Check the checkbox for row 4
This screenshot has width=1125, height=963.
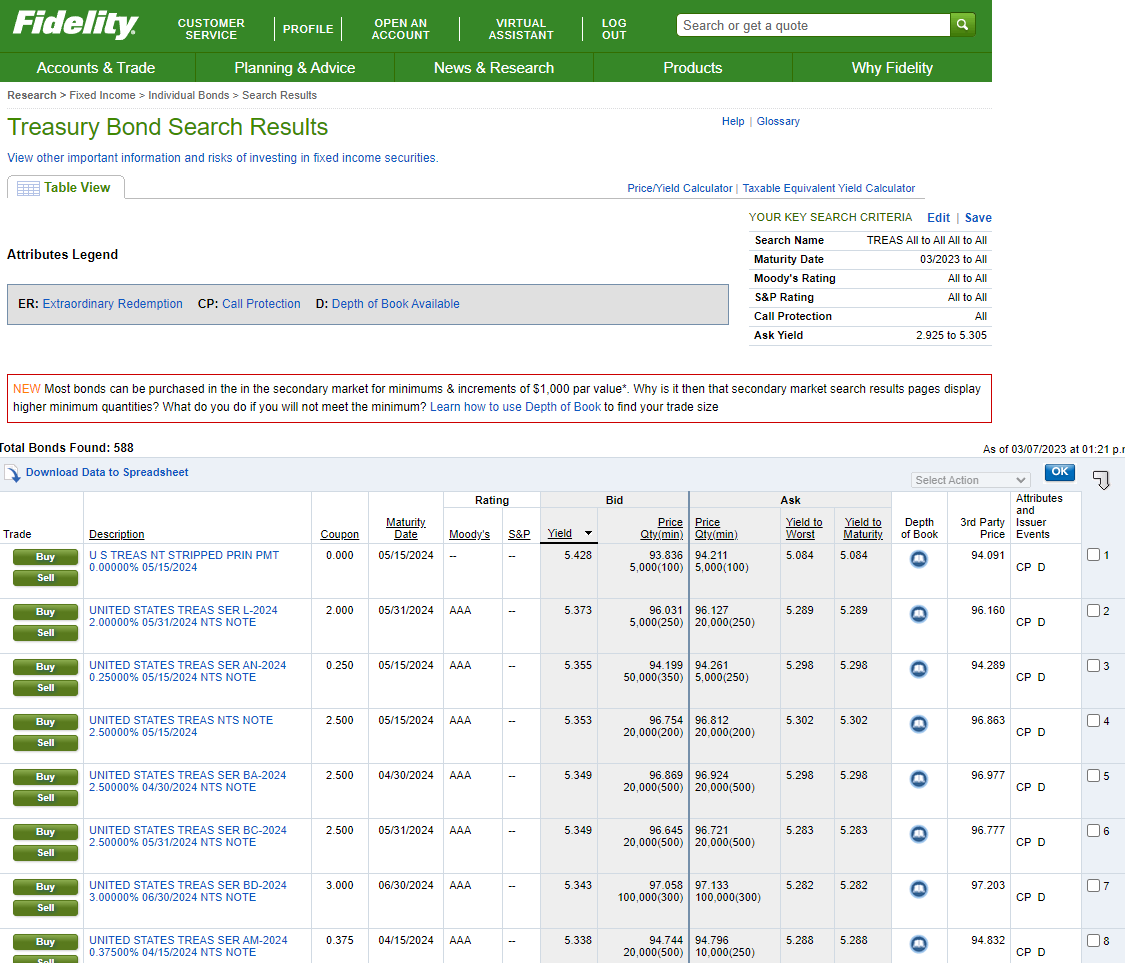click(x=1093, y=720)
